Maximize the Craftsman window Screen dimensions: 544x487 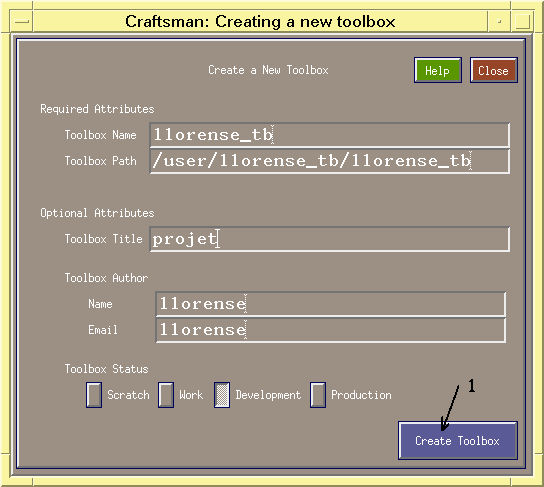tap(522, 22)
